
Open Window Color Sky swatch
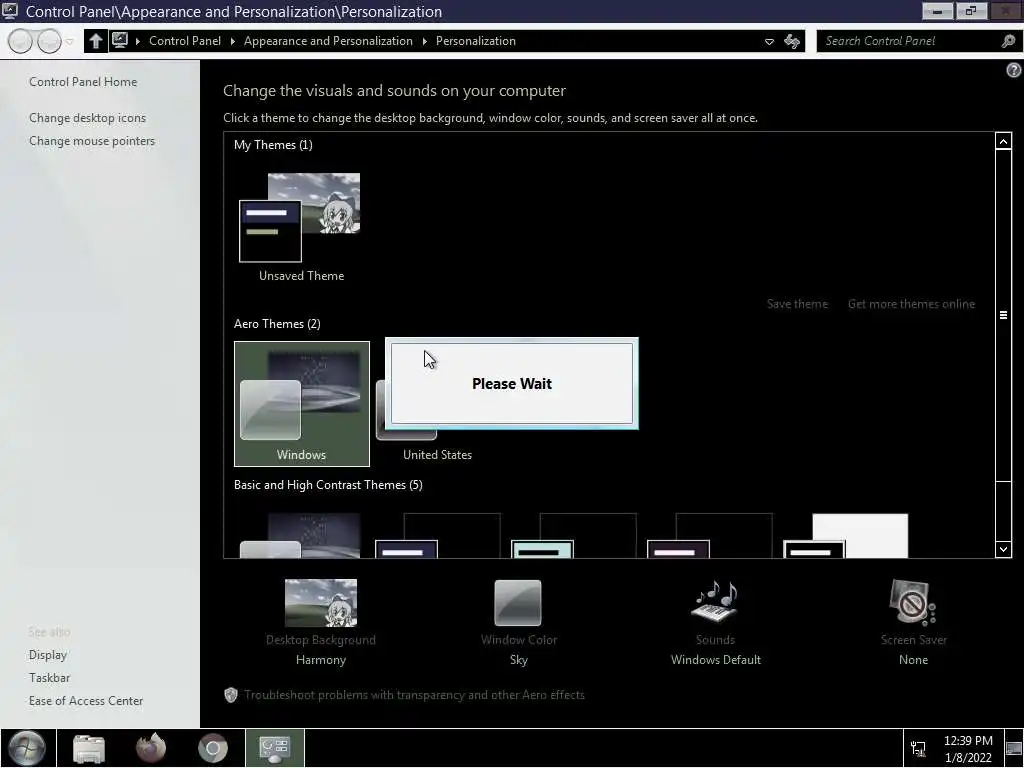coord(518,603)
